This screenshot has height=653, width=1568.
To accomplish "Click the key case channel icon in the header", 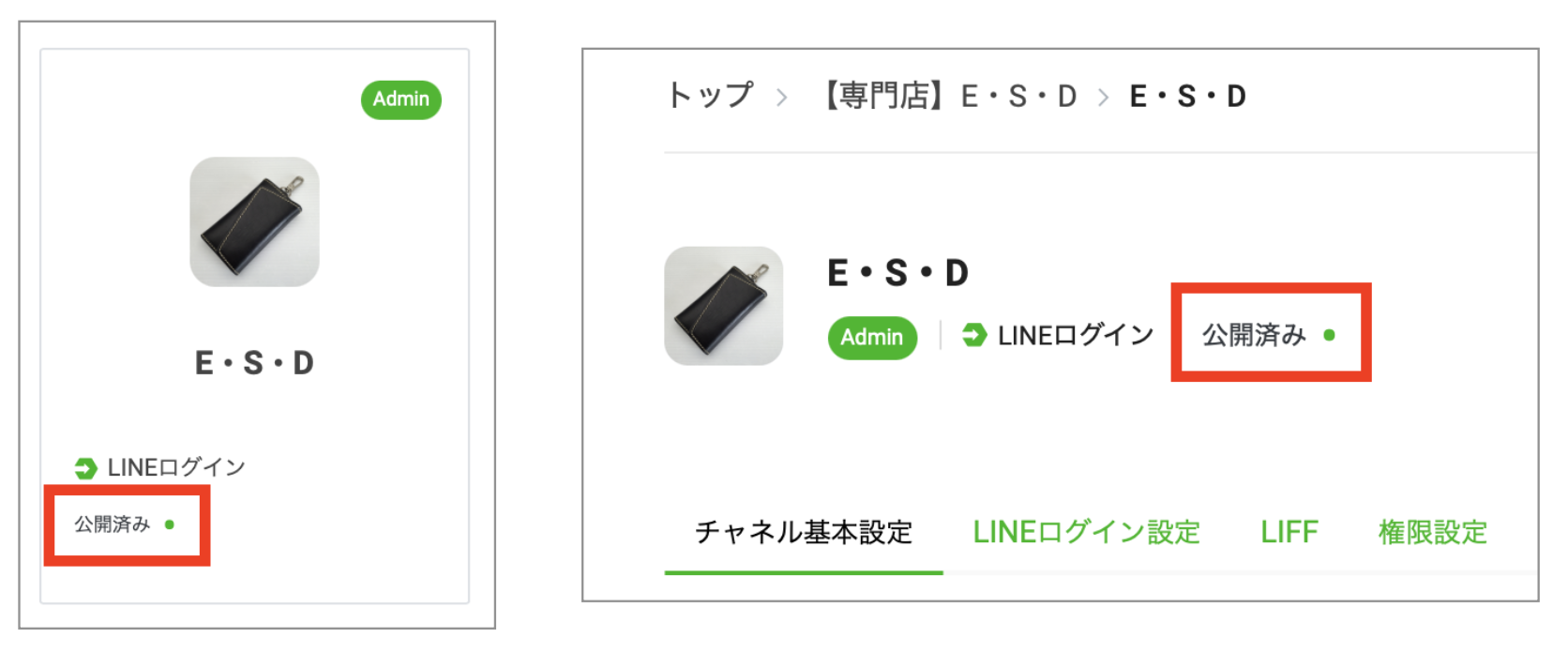I will tap(723, 306).
